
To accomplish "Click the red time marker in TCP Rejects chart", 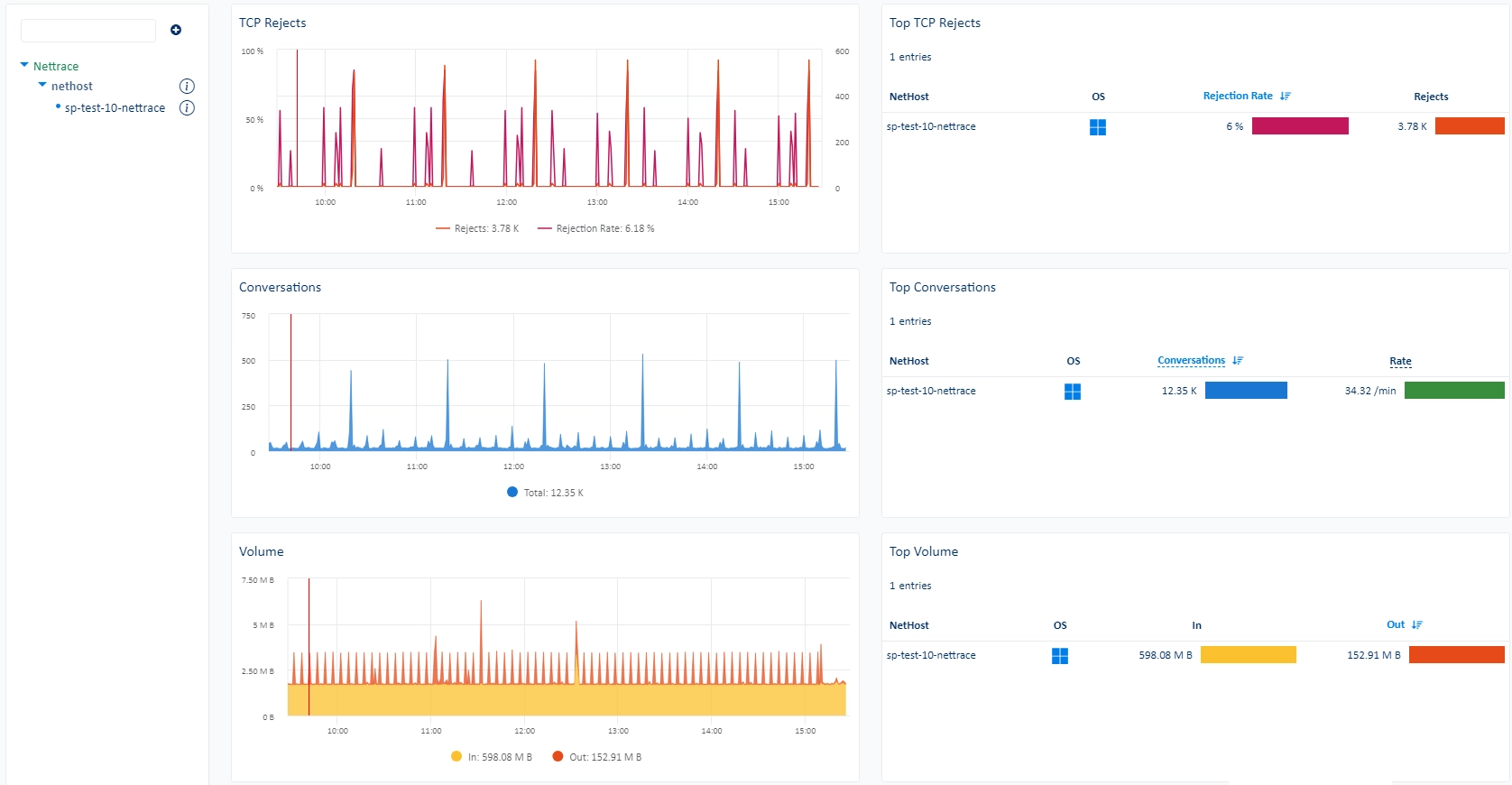I will click(297, 118).
